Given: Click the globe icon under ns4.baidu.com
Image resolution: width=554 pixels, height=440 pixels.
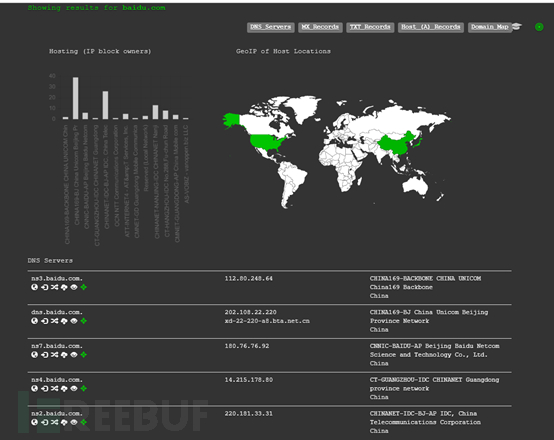Looking at the screenshot, I should click(34, 388).
